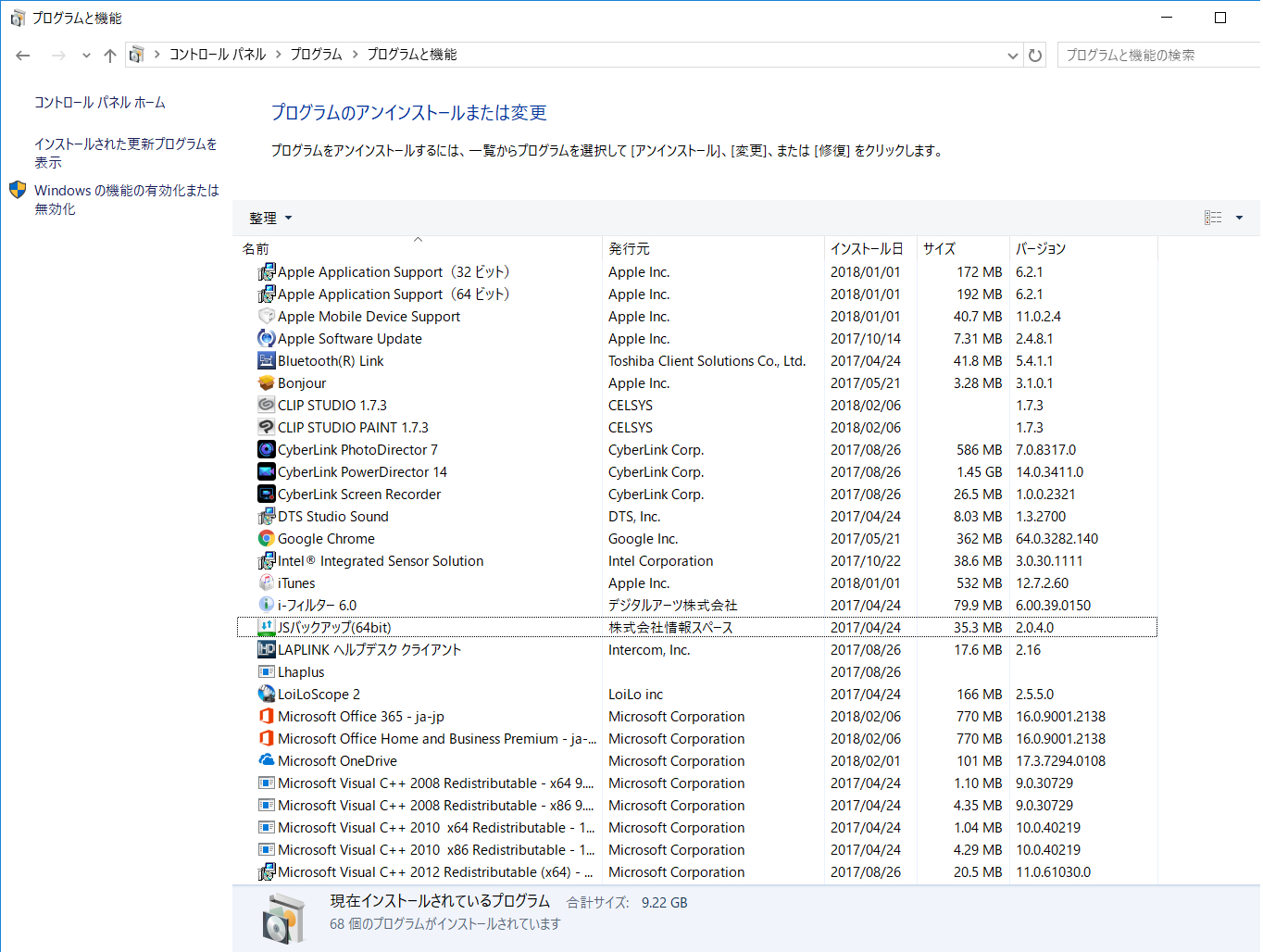Select the CyberLink PowerDirector 14 icon

[267, 472]
